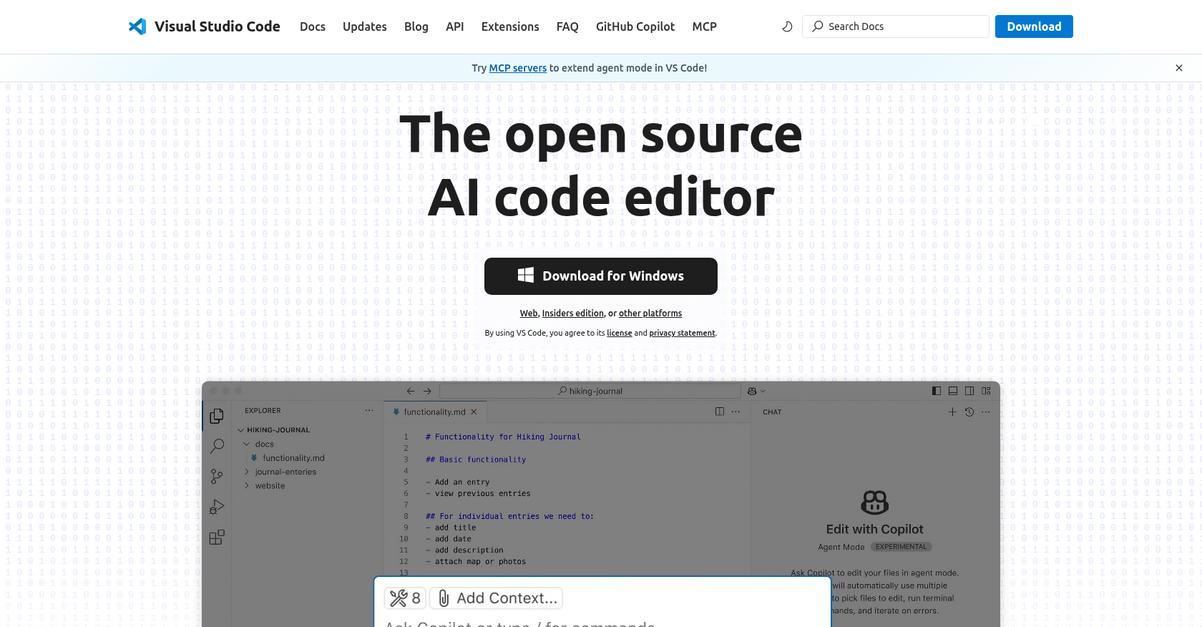Open functionality.md in the explorer tree

coord(293,458)
